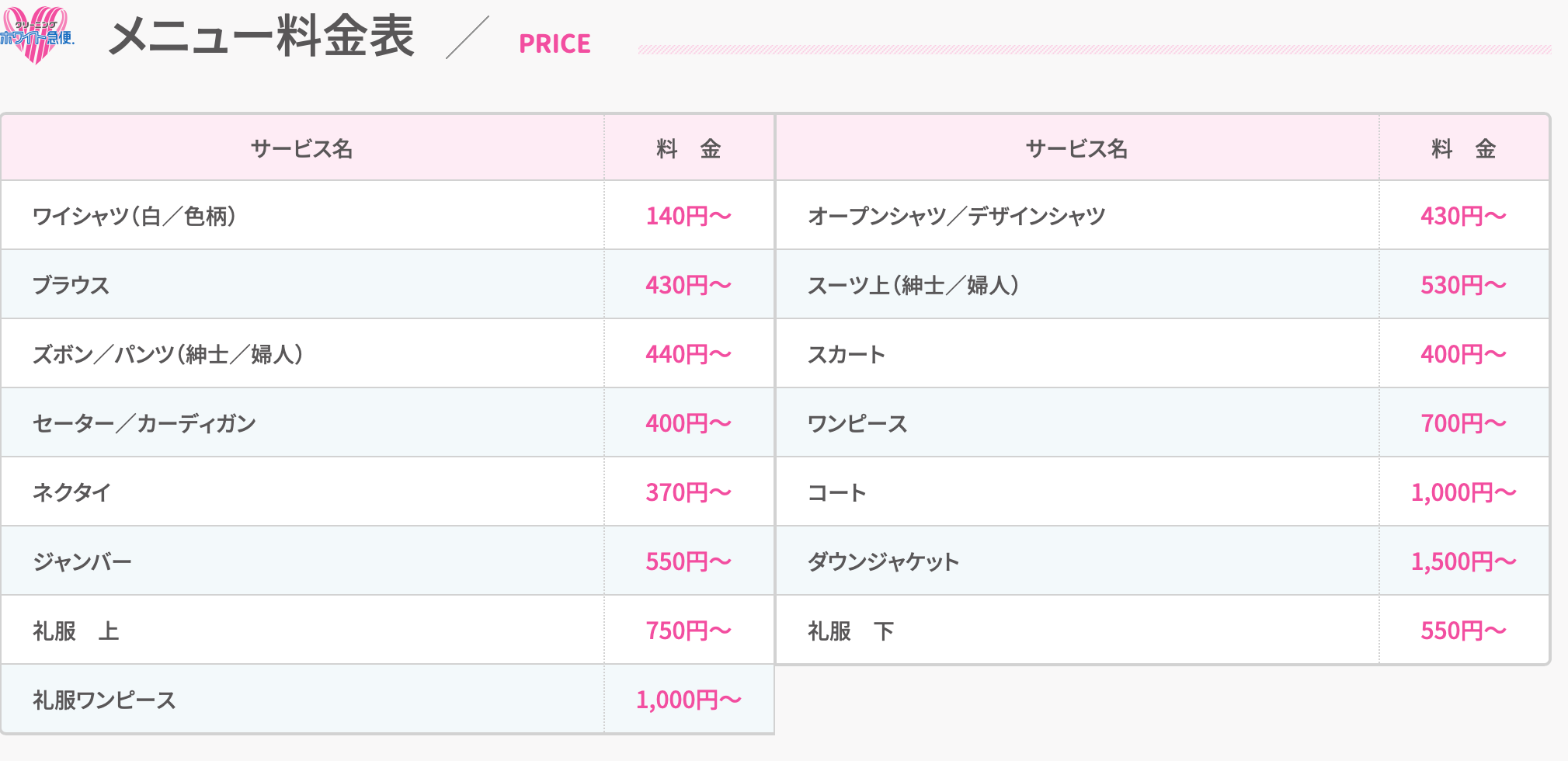Click the 礼服 下 entry
The height and width of the screenshot is (761, 1568).
click(x=850, y=631)
